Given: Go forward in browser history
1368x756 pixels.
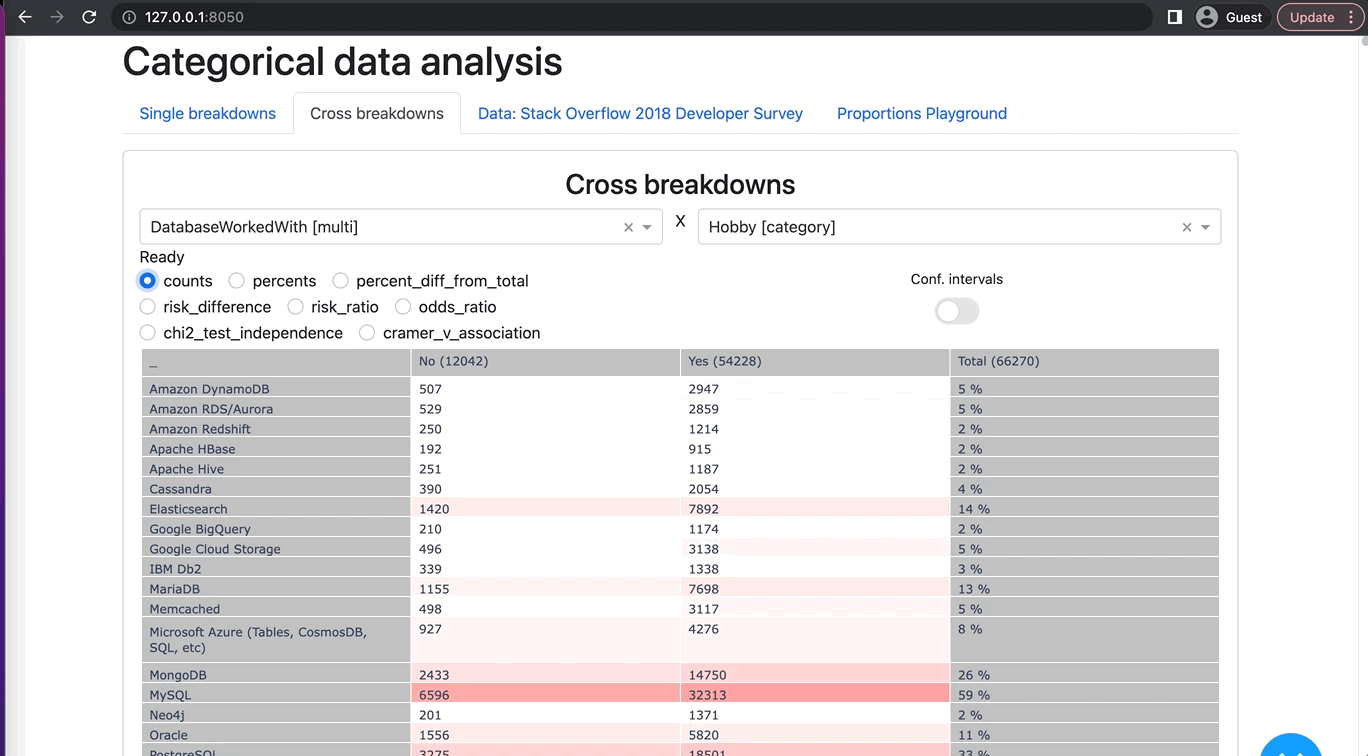Looking at the screenshot, I should click(57, 17).
